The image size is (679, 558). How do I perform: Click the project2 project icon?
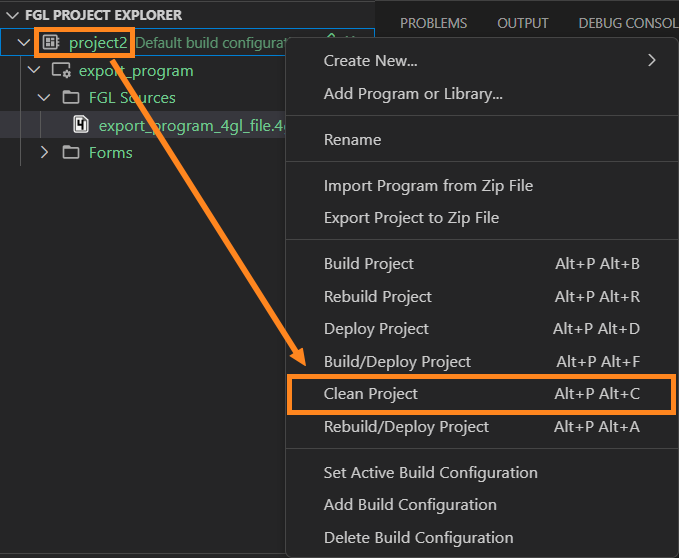tap(51, 43)
